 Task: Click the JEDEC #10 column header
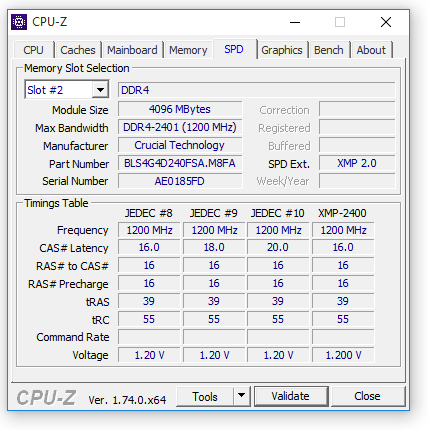click(x=278, y=213)
